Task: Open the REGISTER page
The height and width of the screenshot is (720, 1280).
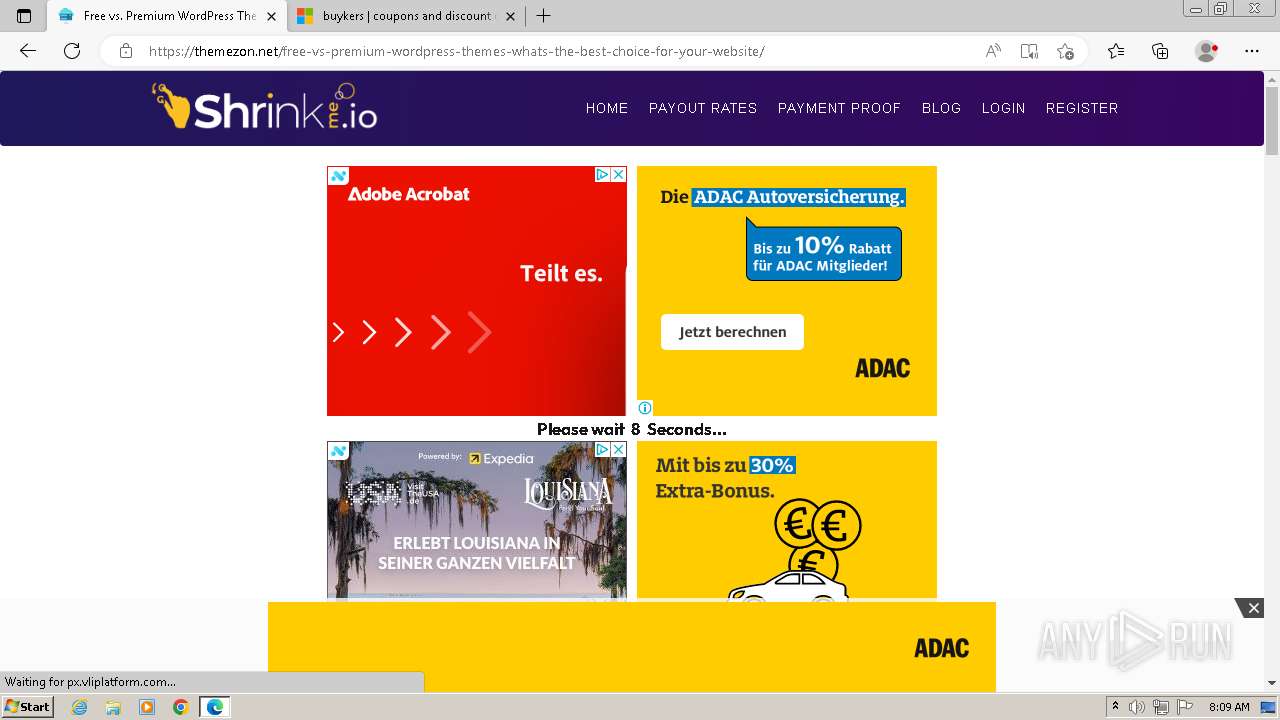Action: click(1082, 108)
